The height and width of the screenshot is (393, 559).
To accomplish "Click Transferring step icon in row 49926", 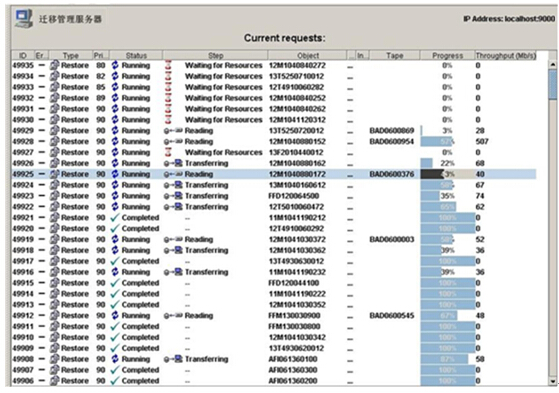I will (x=173, y=163).
